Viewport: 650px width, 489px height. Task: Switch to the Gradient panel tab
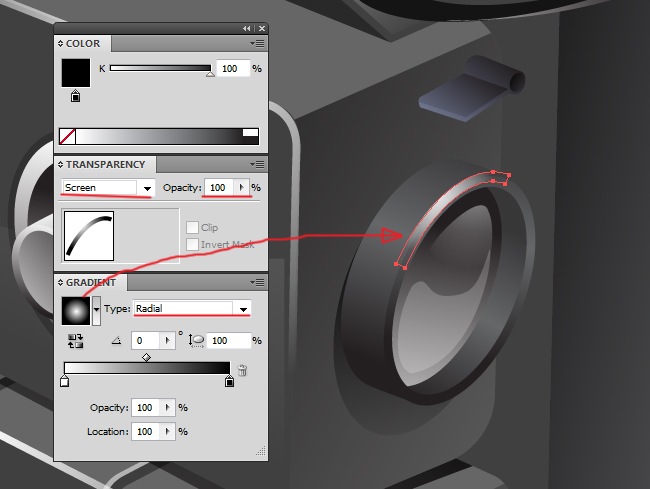click(91, 283)
